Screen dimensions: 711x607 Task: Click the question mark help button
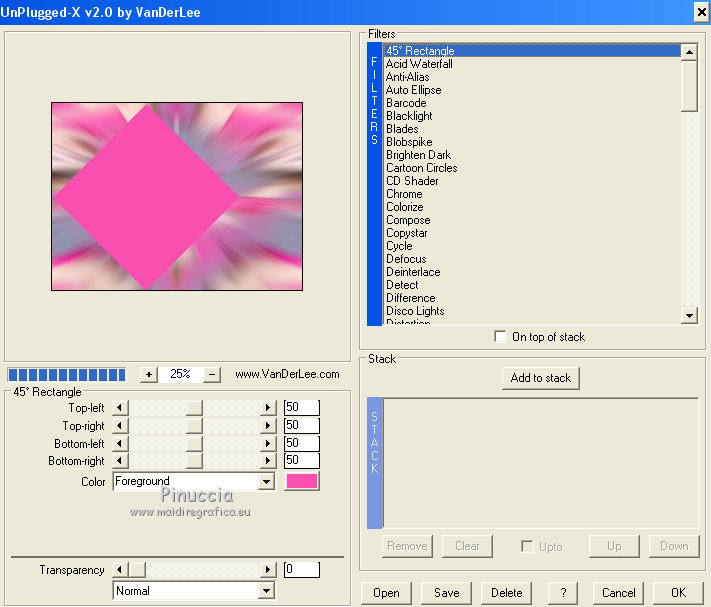point(563,593)
